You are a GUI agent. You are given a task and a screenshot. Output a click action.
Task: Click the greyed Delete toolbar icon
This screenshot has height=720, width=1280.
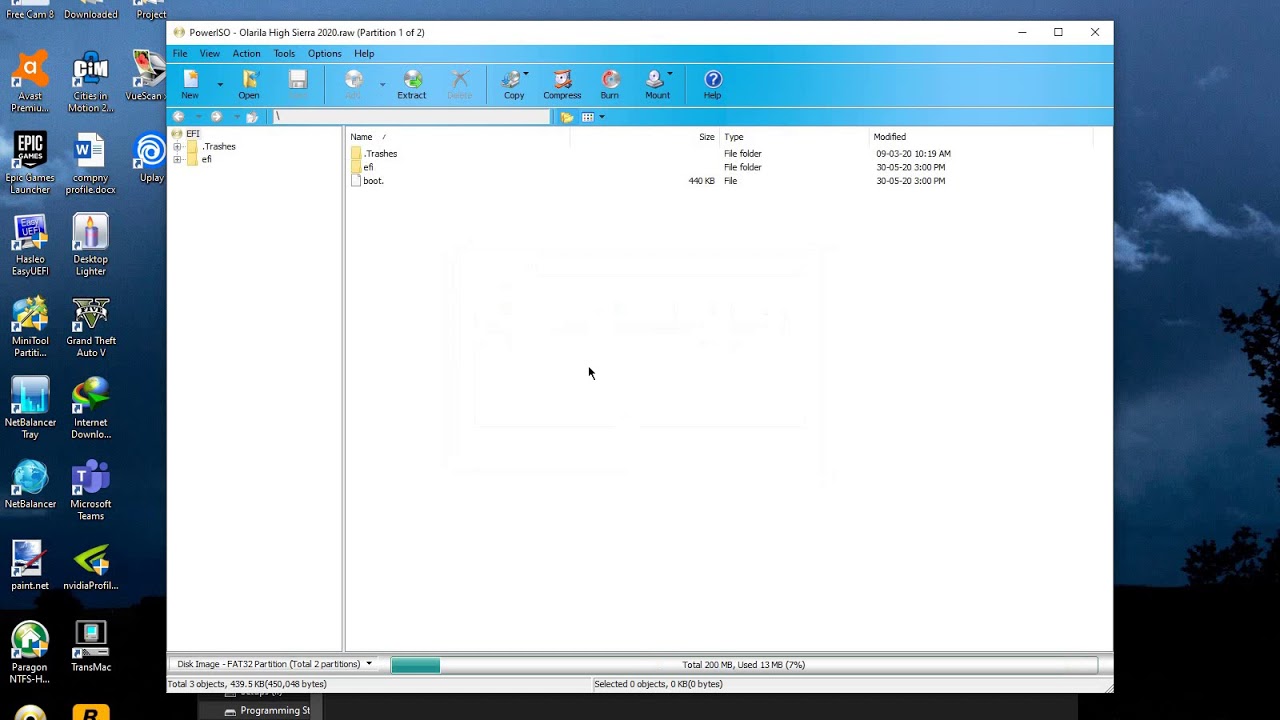[x=460, y=84]
